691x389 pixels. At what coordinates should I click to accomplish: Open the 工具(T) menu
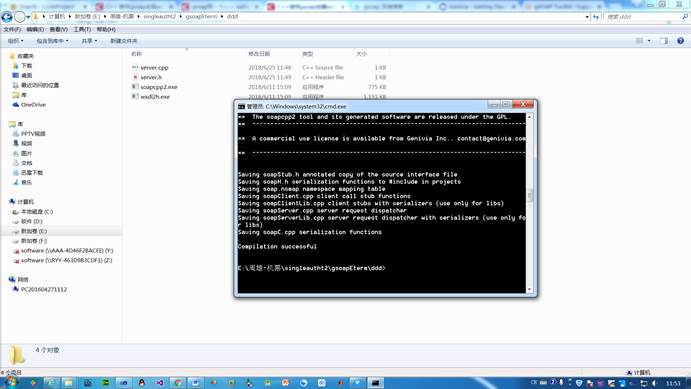(x=82, y=30)
